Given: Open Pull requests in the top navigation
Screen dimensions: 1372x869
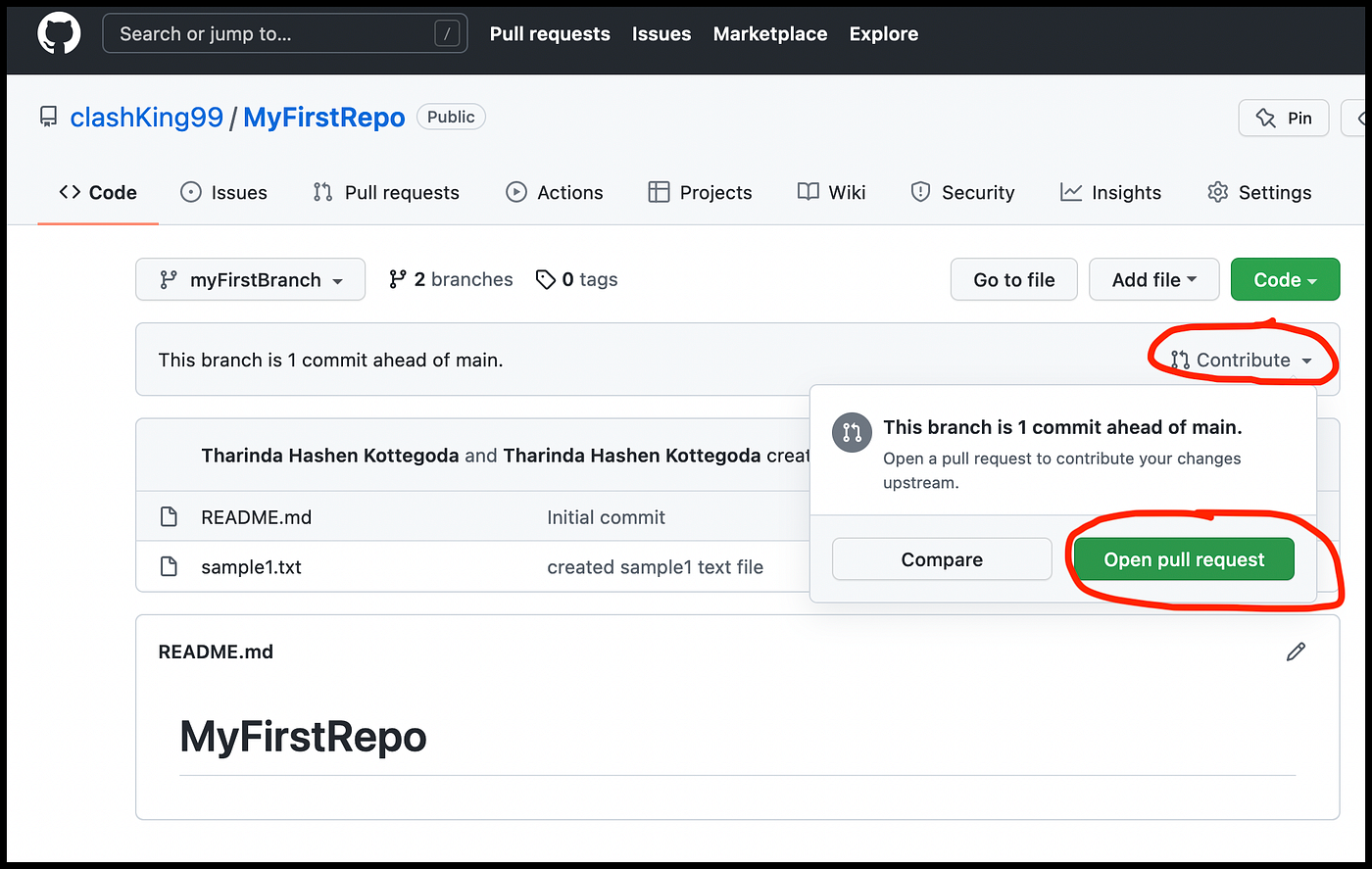Looking at the screenshot, I should [x=550, y=33].
